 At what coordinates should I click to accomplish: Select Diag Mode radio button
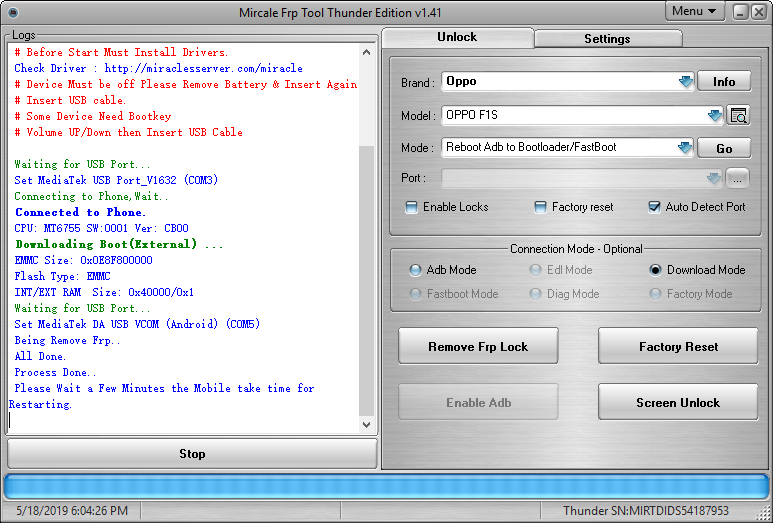tap(535, 294)
